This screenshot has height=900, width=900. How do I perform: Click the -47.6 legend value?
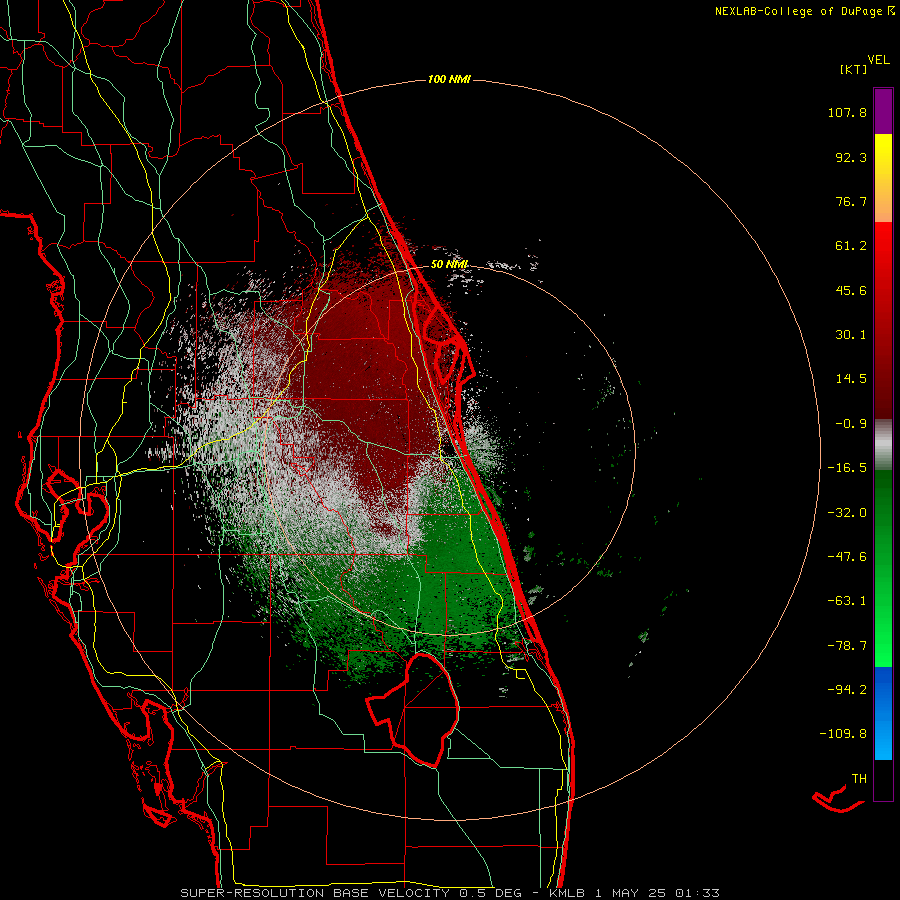coord(847,557)
